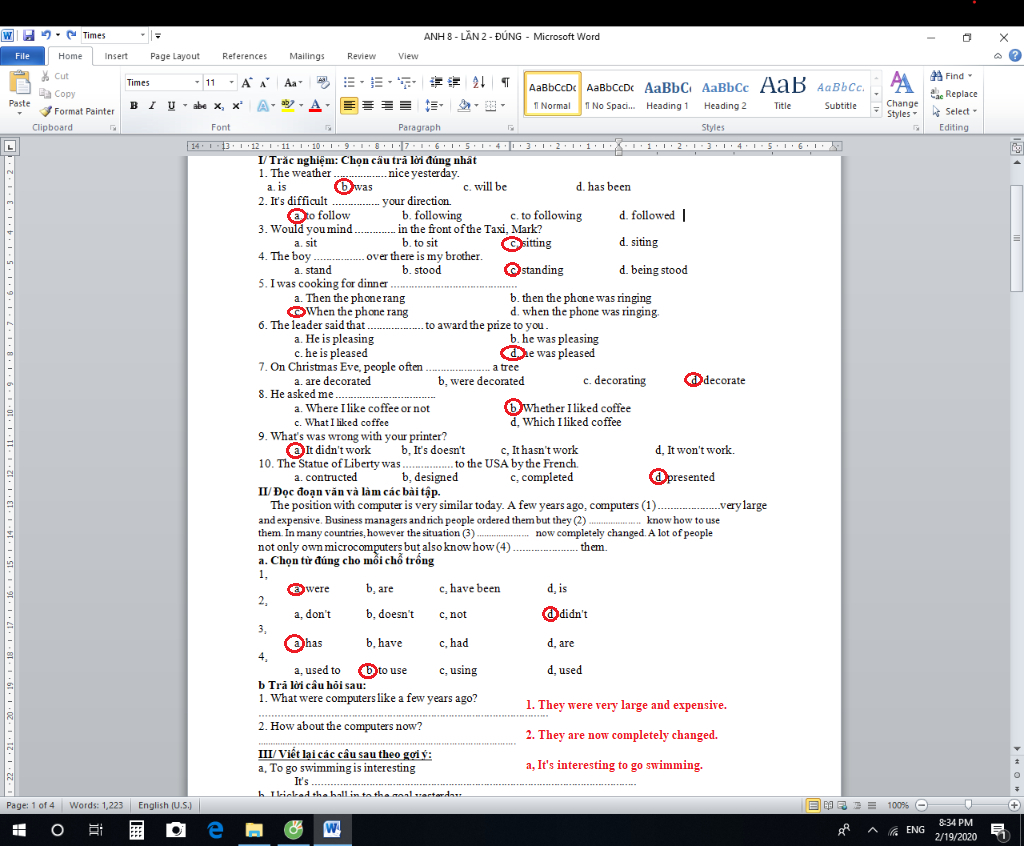
Task: Click the Words: 1,223 status indicator
Action: 96,805
